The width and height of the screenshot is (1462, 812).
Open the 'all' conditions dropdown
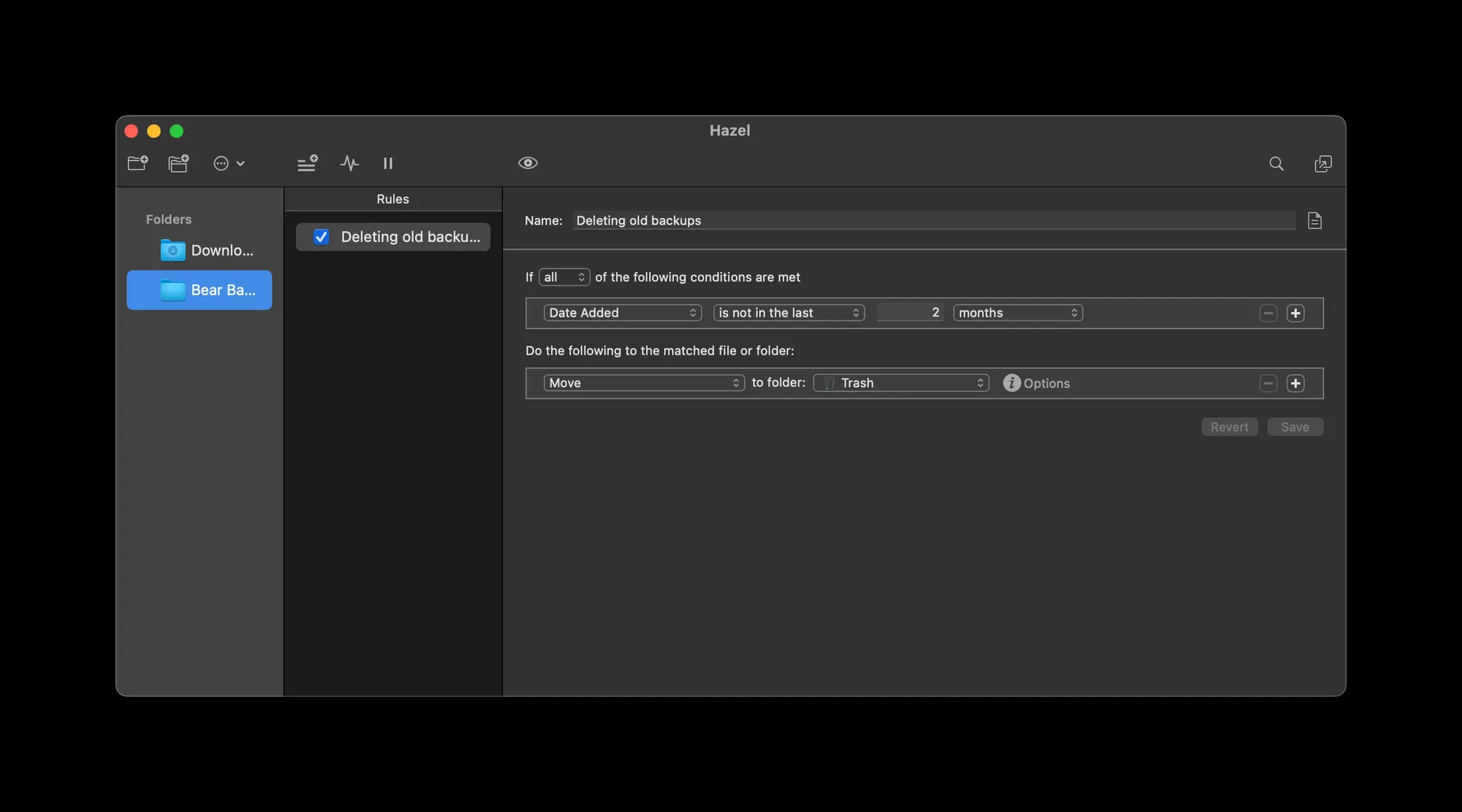[564, 277]
